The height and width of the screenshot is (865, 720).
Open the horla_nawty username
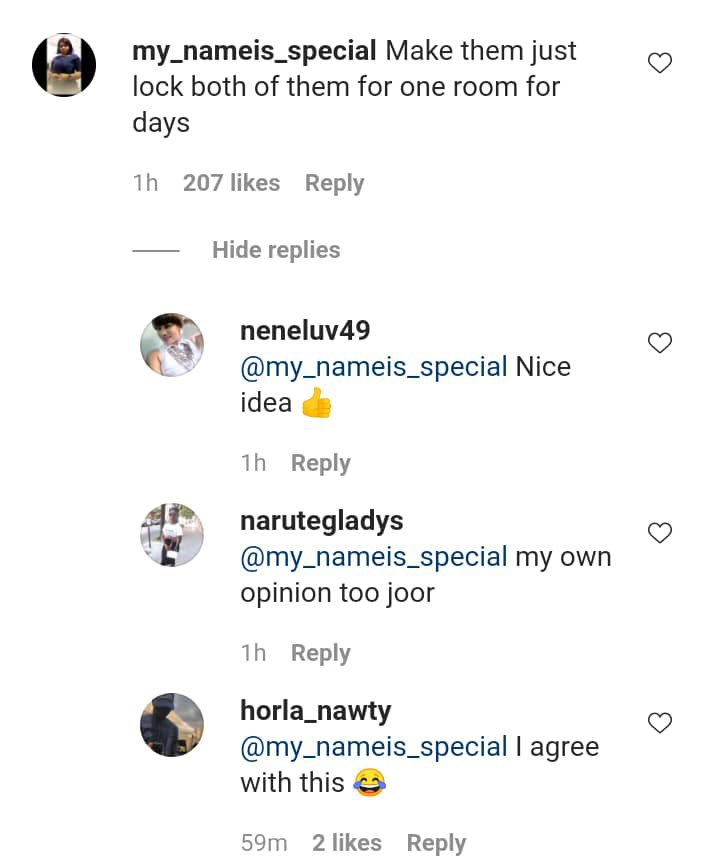click(315, 711)
